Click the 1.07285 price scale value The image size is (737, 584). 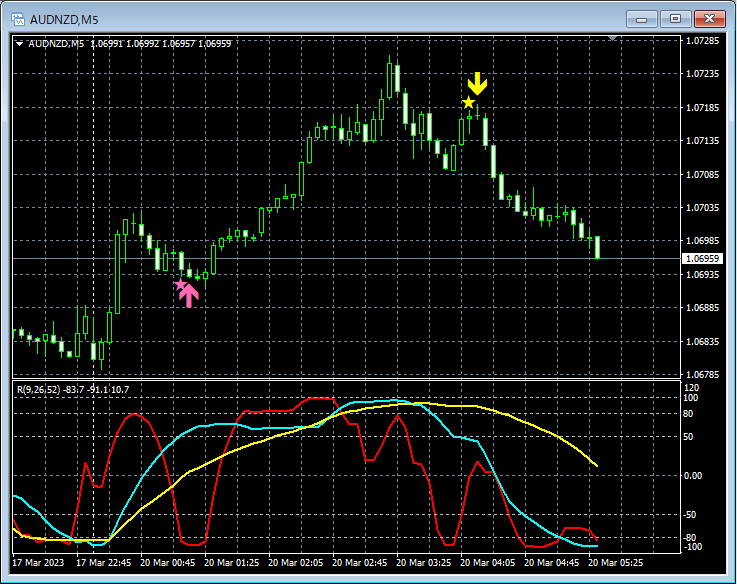point(702,40)
